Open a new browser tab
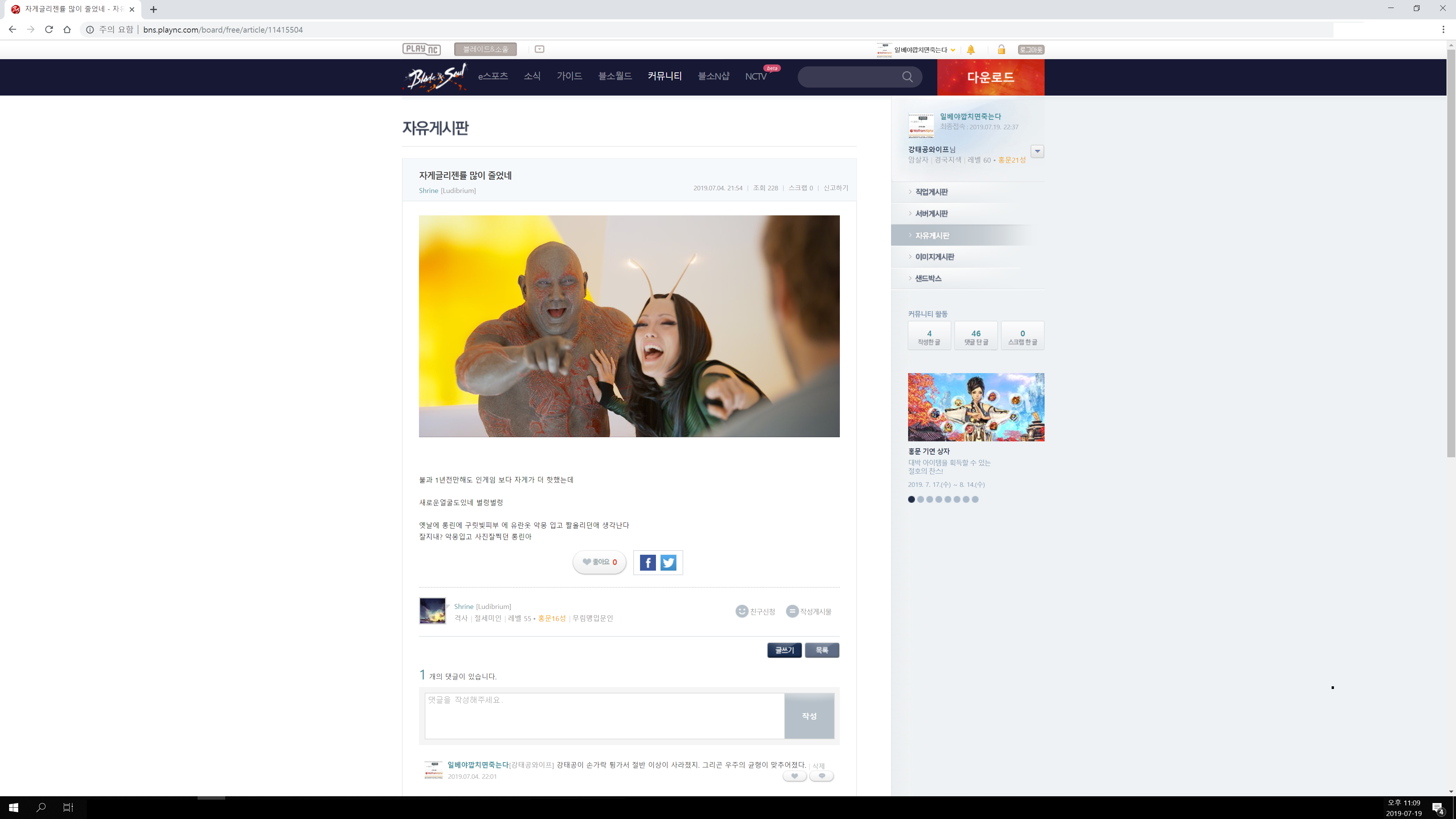Viewport: 1456px width, 819px height. click(x=153, y=9)
